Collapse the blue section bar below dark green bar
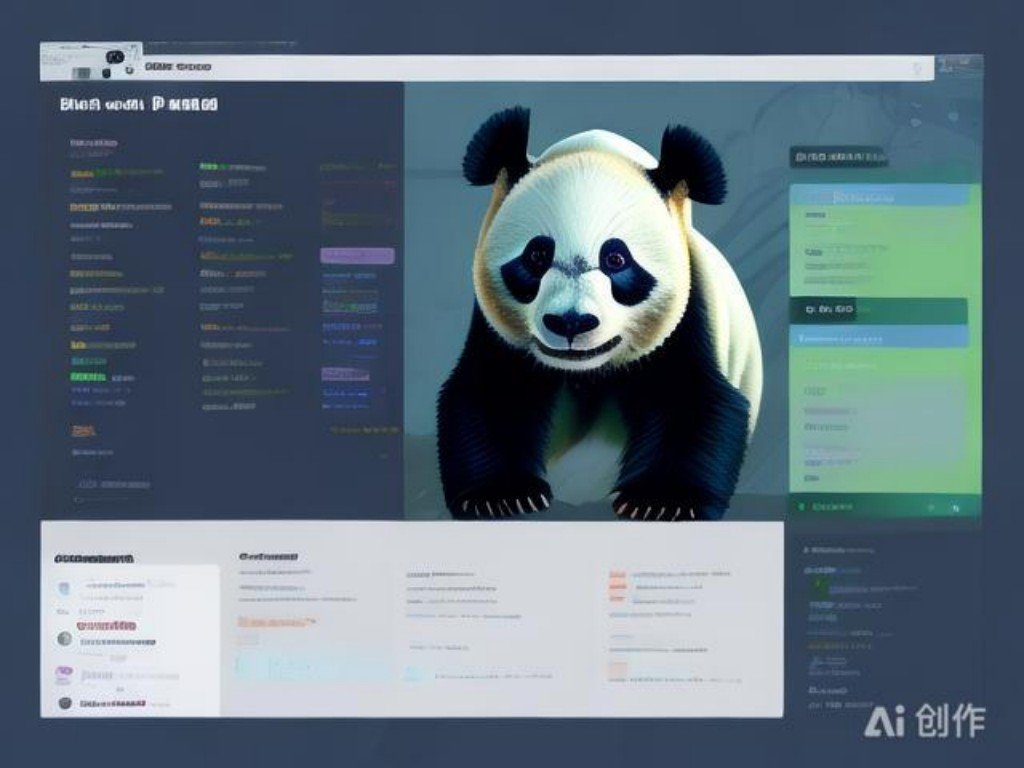Screen dimensions: 1024x768 879,337
